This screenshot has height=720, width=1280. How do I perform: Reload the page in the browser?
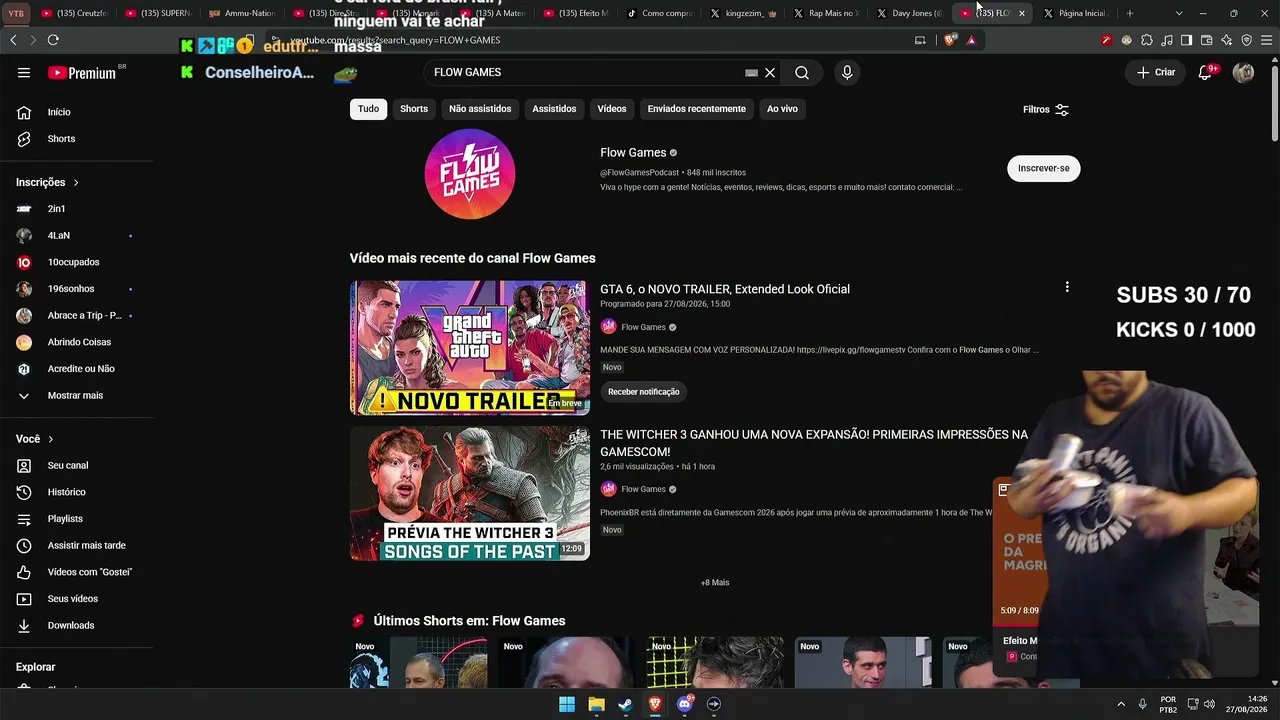pos(53,40)
